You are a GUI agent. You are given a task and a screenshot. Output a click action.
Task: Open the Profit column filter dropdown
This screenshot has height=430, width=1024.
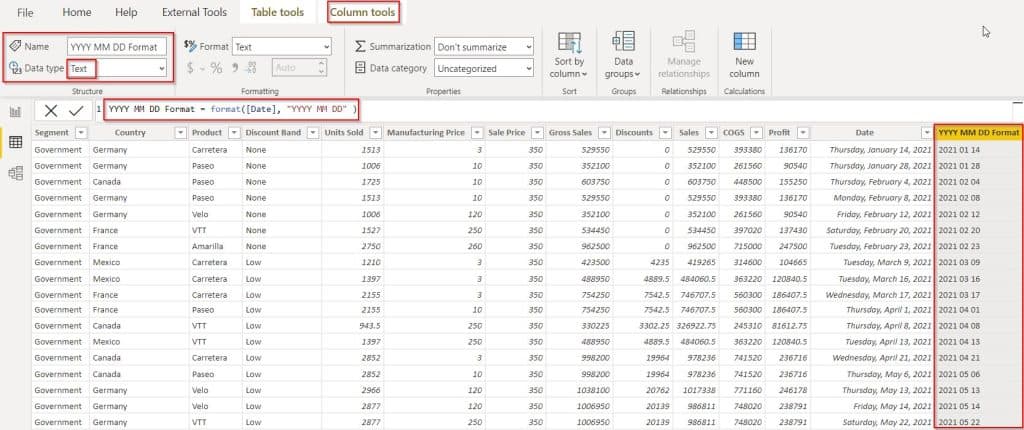[x=802, y=133]
